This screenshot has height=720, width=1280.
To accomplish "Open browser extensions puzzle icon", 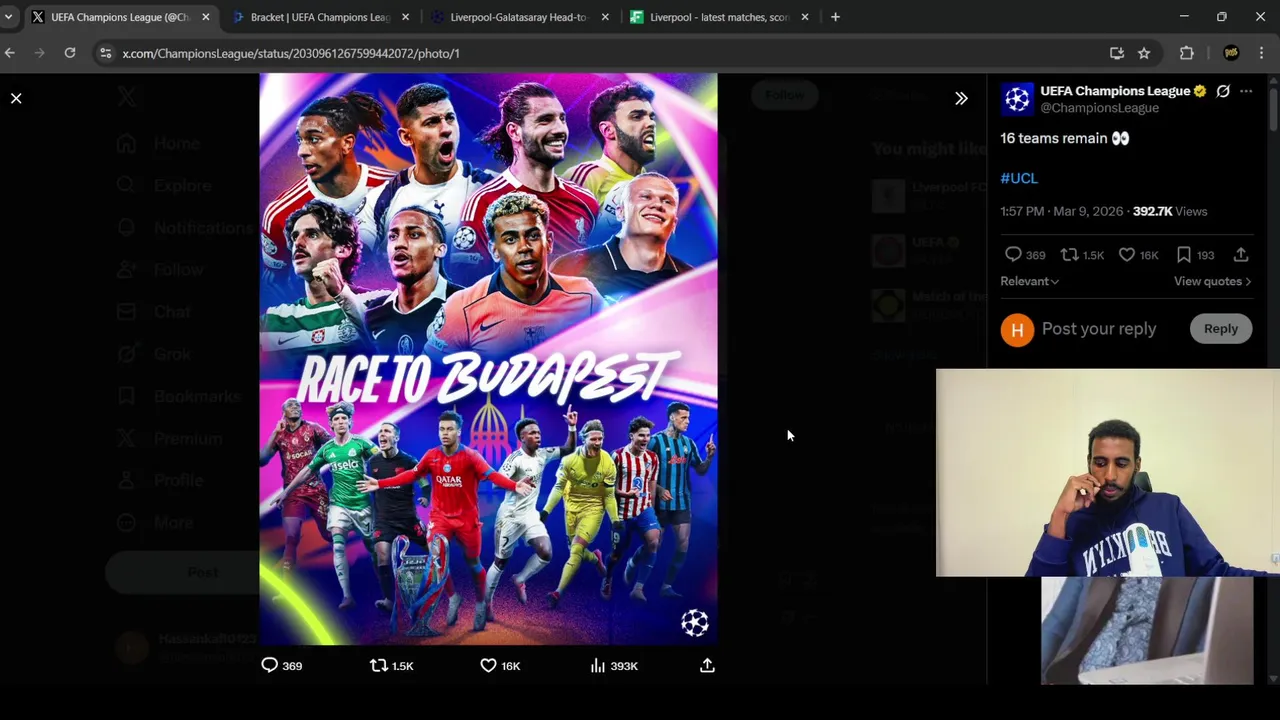I will pos(1187,53).
